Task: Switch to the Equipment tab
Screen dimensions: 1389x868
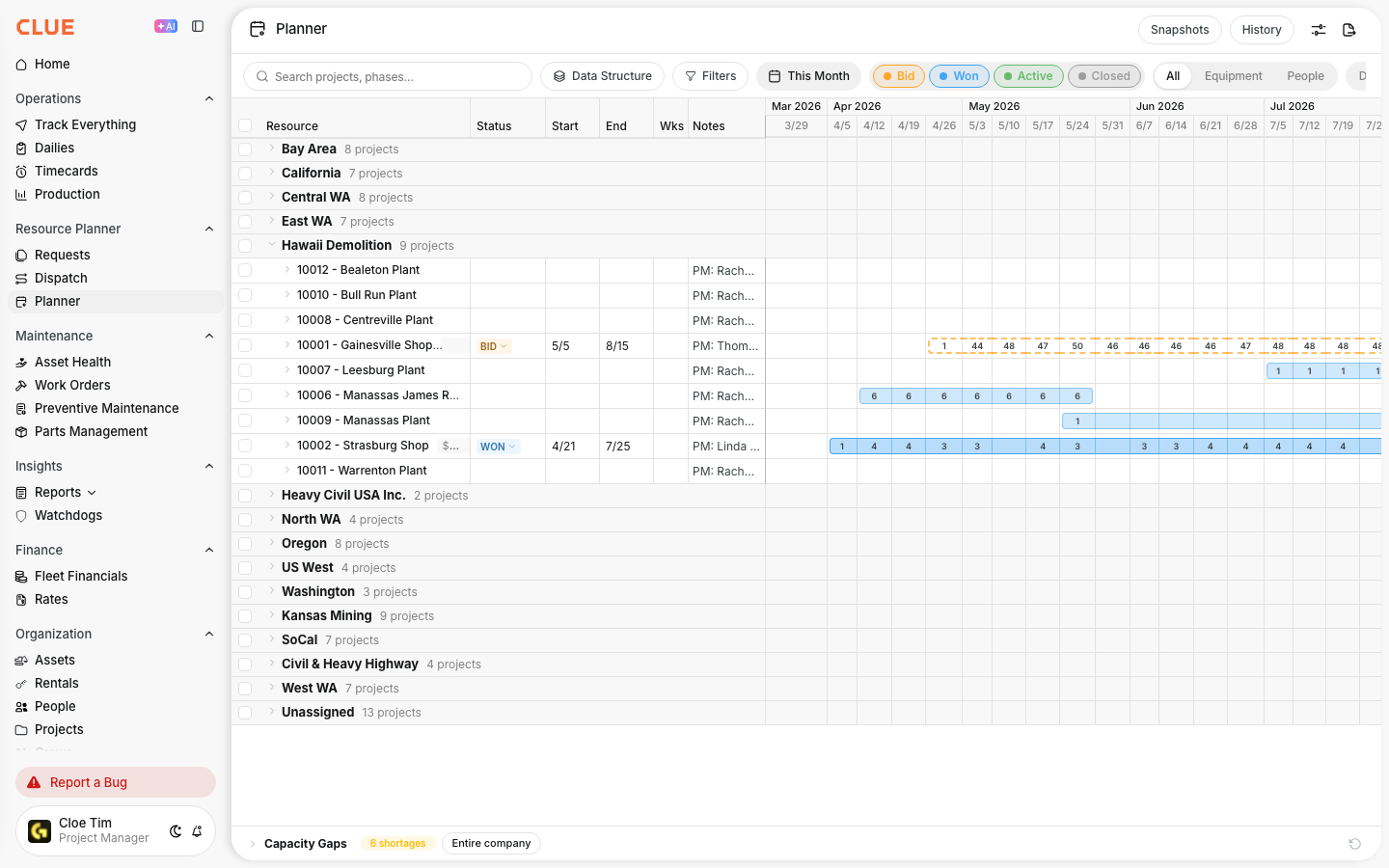Action: (x=1233, y=76)
